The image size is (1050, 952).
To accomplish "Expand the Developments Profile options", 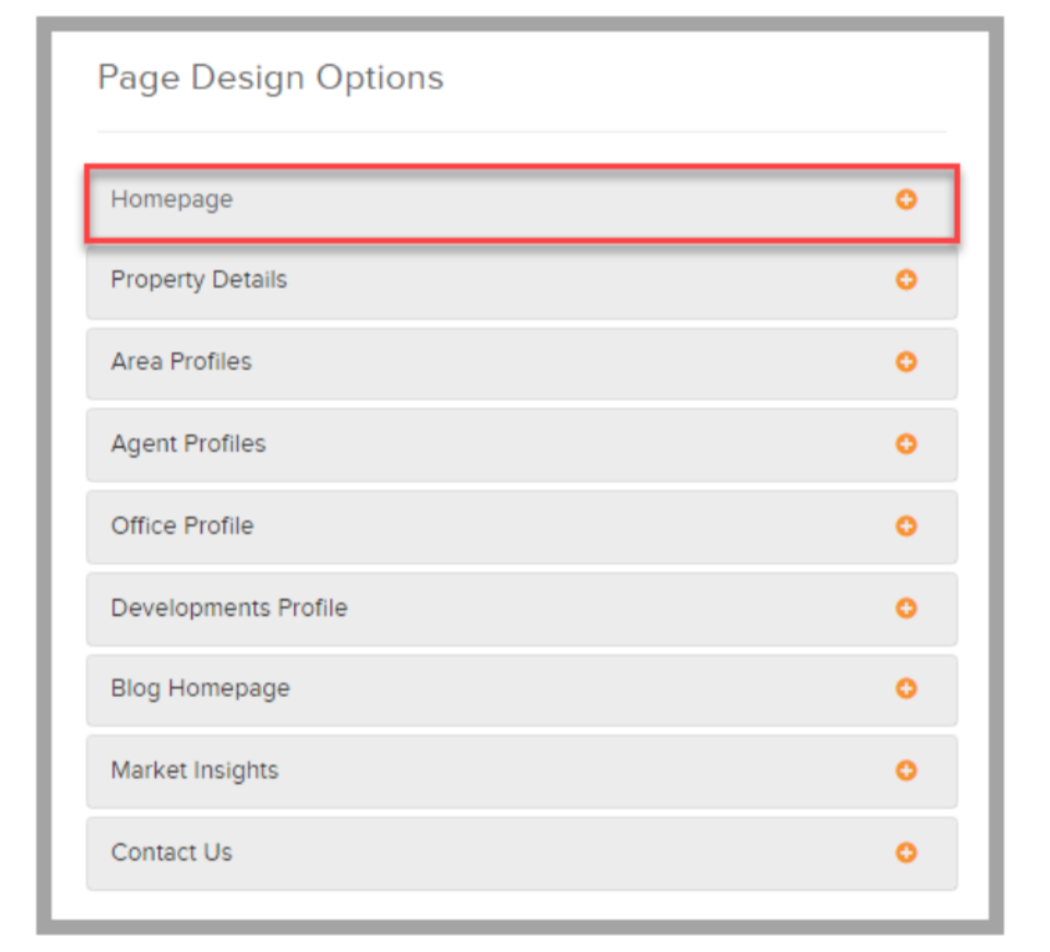I will (x=522, y=609).
